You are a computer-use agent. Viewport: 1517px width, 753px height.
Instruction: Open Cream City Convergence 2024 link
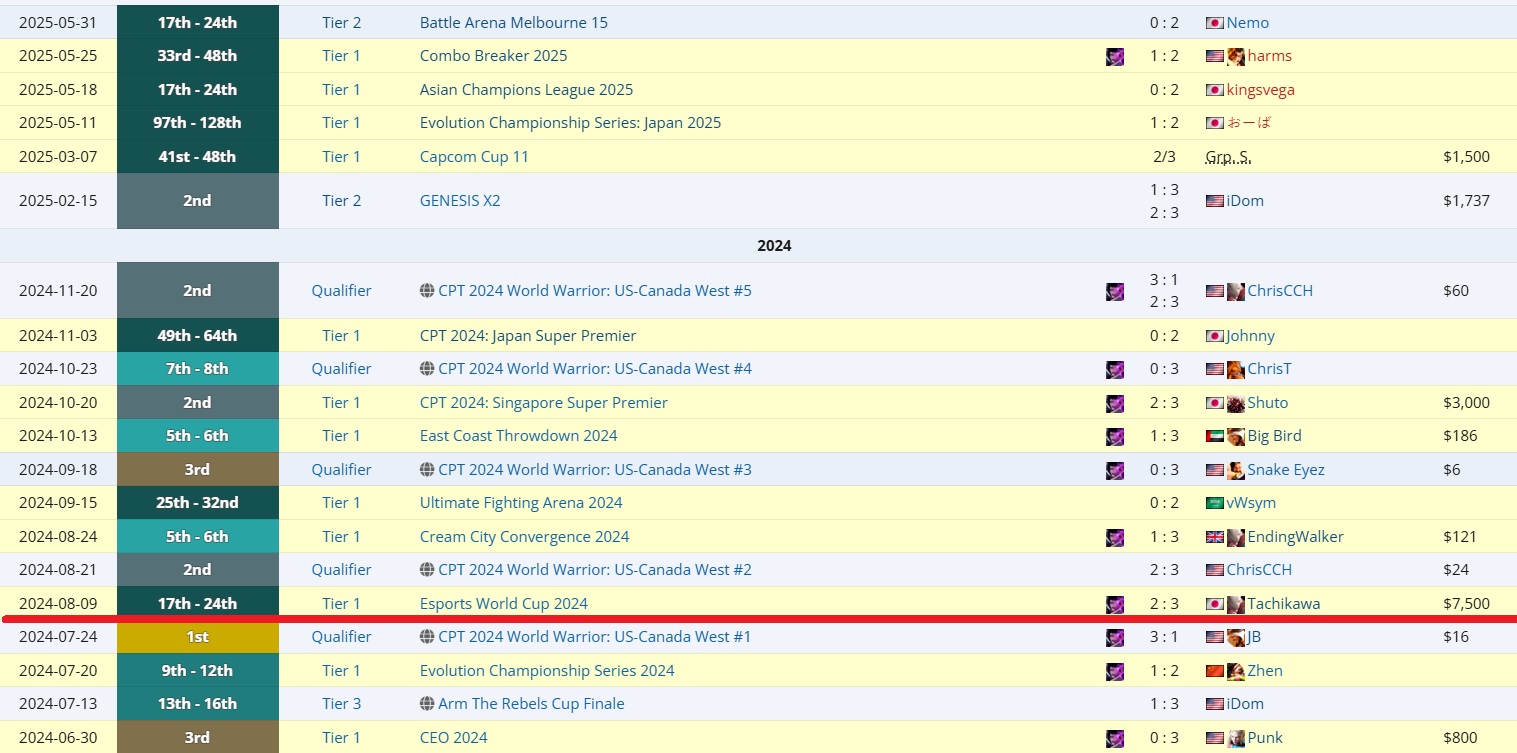tap(525, 537)
